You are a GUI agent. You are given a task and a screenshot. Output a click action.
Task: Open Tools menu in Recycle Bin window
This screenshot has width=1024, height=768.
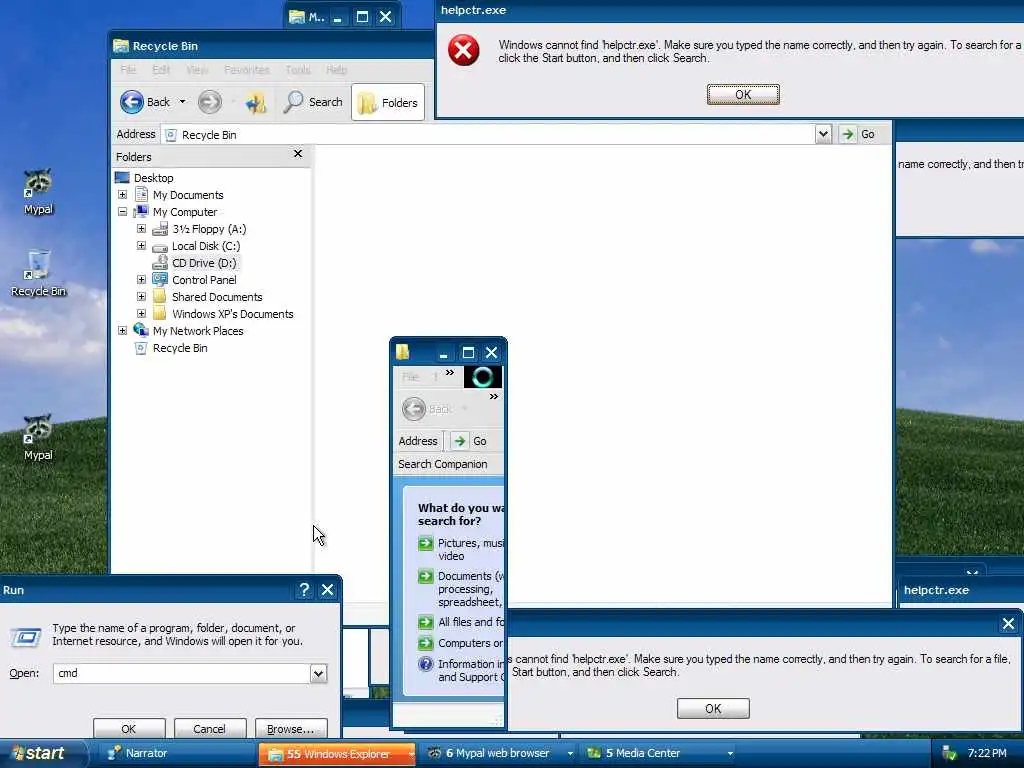coord(298,69)
